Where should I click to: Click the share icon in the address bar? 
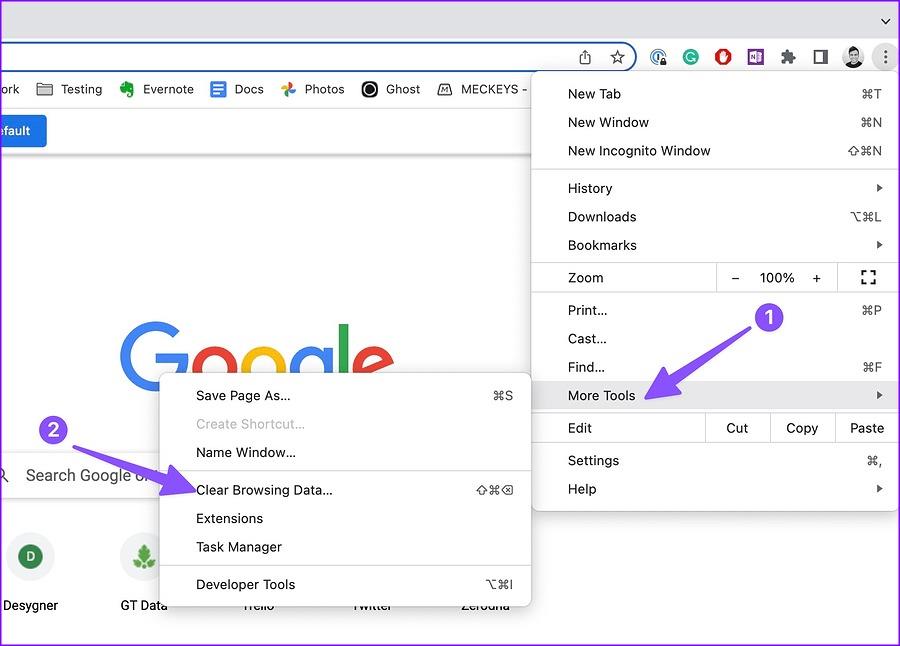click(584, 57)
